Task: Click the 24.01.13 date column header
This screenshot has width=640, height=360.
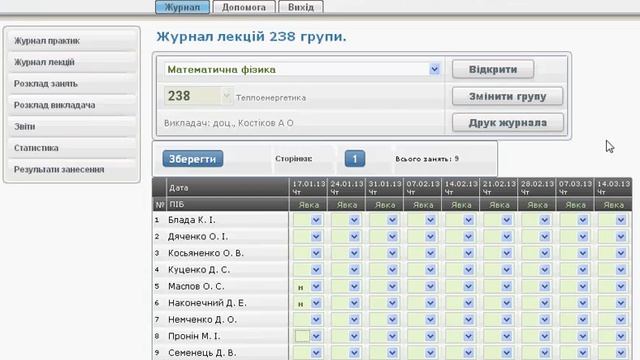Action: [347, 187]
